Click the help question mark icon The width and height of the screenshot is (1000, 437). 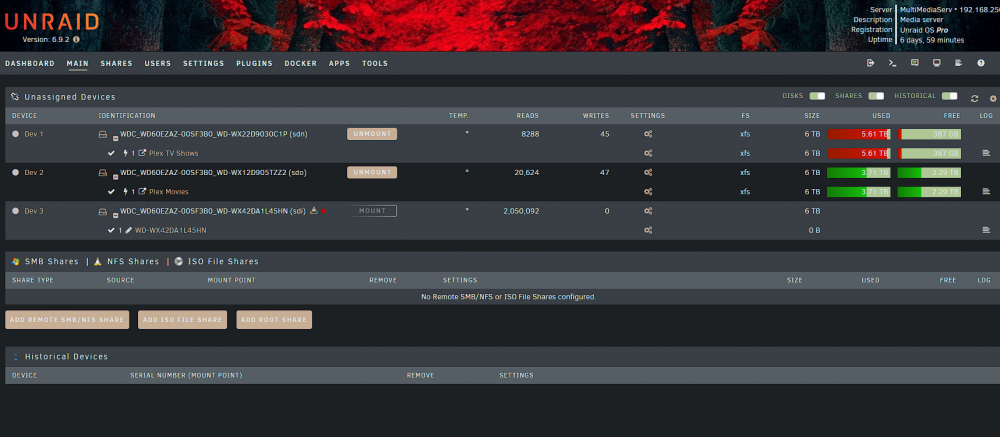[981, 63]
